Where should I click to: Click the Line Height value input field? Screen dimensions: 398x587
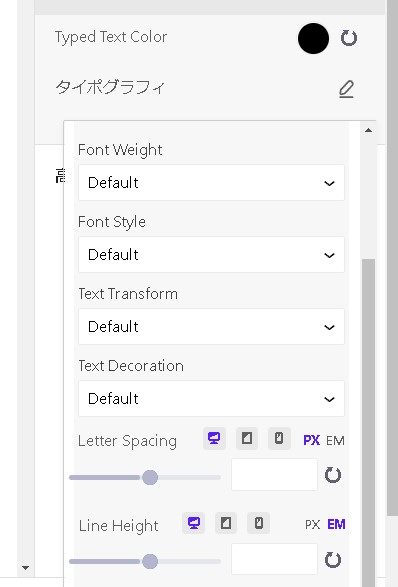274,559
